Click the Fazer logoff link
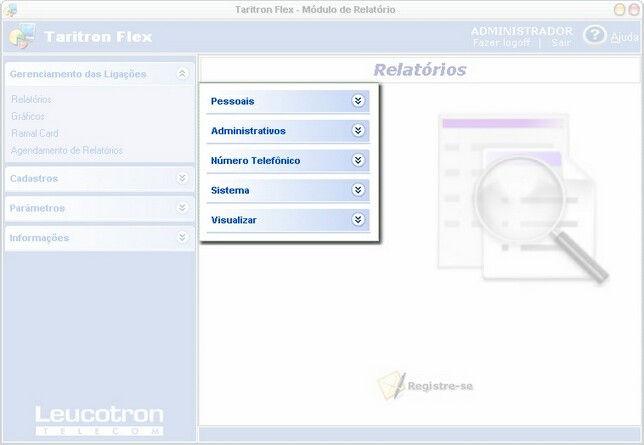Screen dimensions: 644x445 501,43
